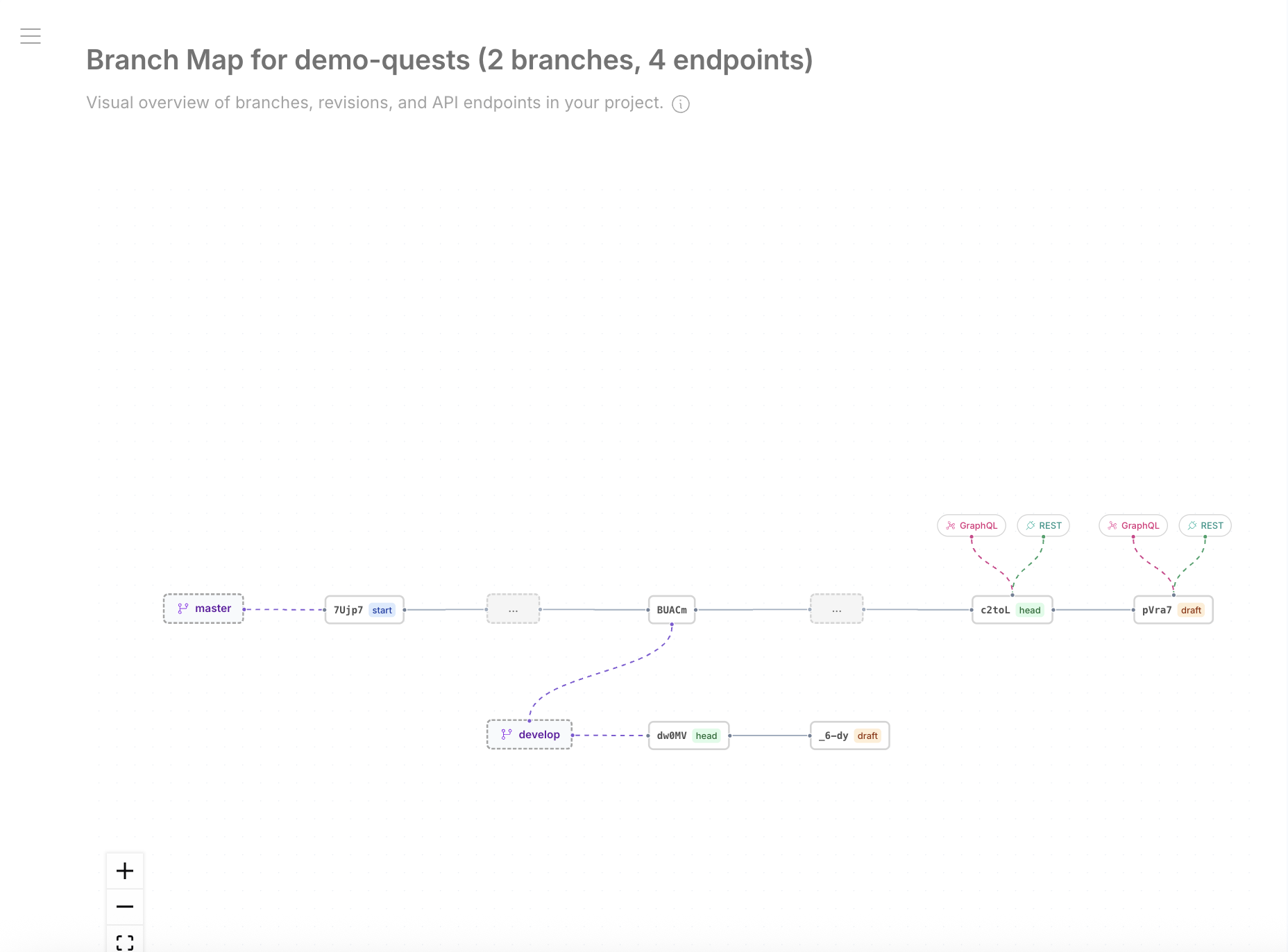Viewport: 1288px width, 952px height.
Task: Zoom out with the minus control
Action: coord(125,906)
